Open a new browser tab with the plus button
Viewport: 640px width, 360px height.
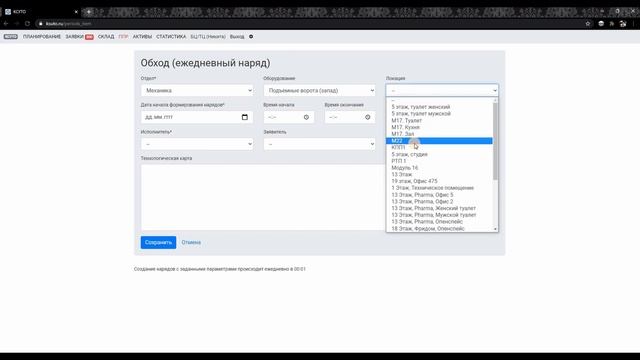click(x=89, y=12)
